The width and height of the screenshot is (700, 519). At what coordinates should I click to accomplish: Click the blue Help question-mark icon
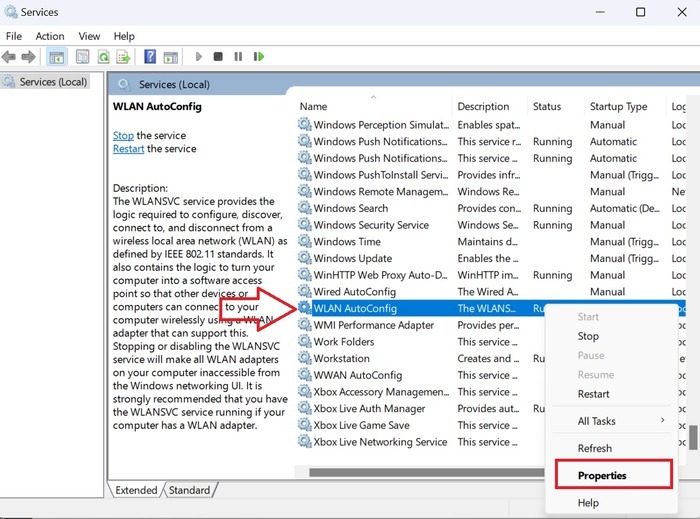tap(150, 56)
